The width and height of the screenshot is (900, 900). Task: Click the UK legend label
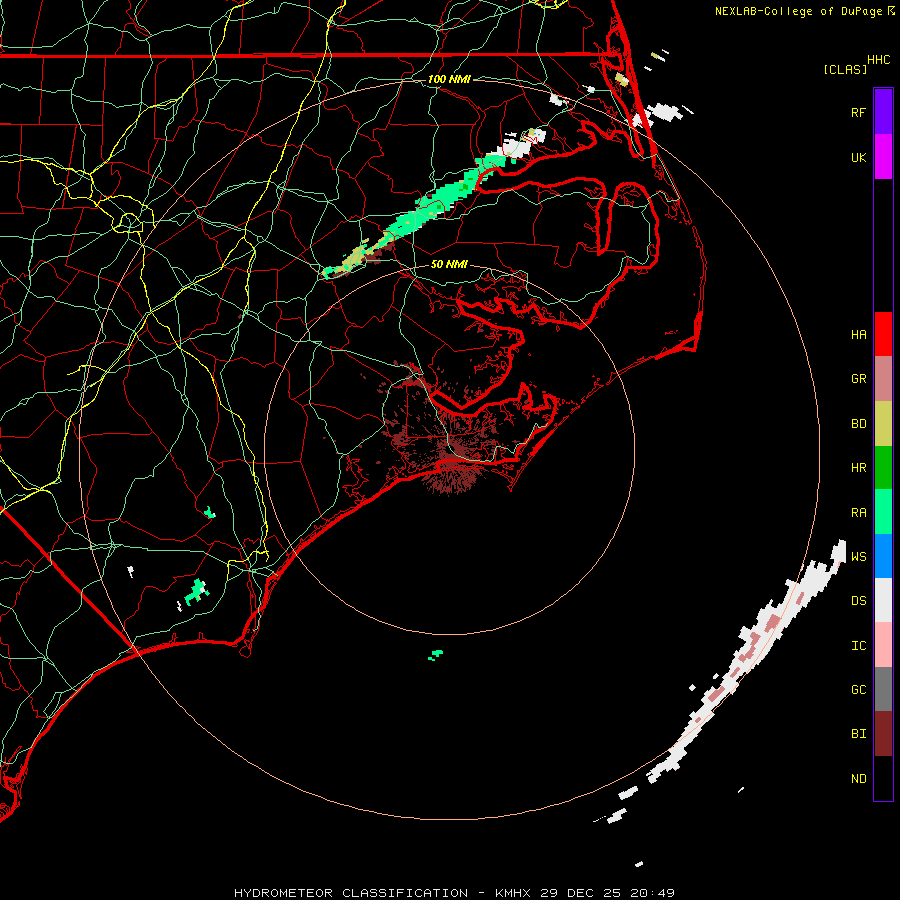[858, 157]
